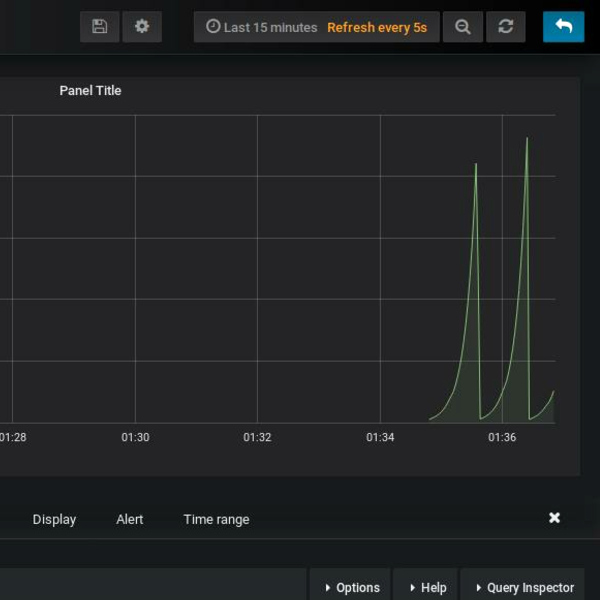Viewport: 600px width, 600px height.
Task: Click the clock icon in time picker
Action: click(x=212, y=27)
